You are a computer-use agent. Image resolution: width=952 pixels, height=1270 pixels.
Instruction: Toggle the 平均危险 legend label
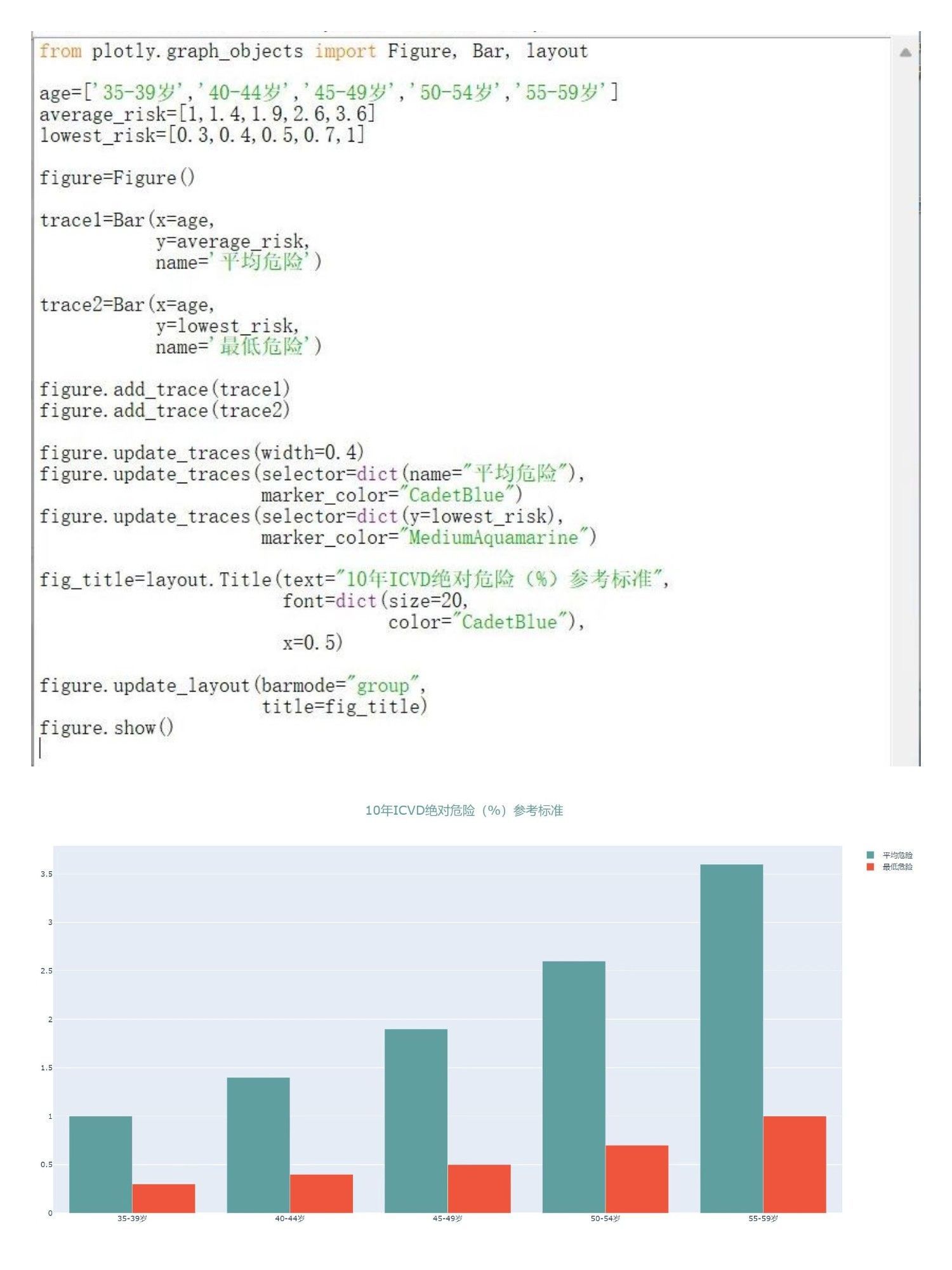(x=897, y=855)
